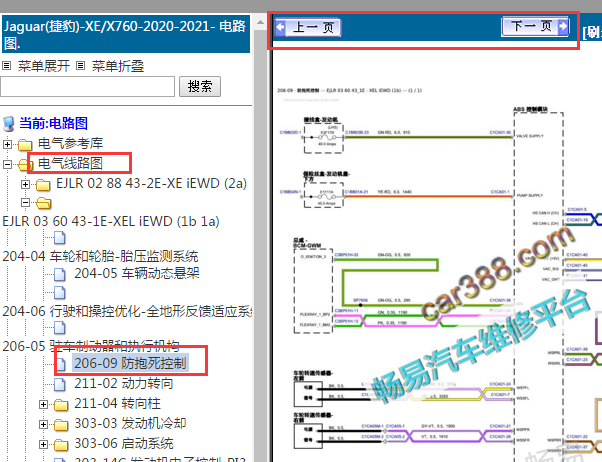Collapse the EJLR 03 60 43-1E-XEL node
The width and height of the screenshot is (602, 462).
(x=25, y=202)
